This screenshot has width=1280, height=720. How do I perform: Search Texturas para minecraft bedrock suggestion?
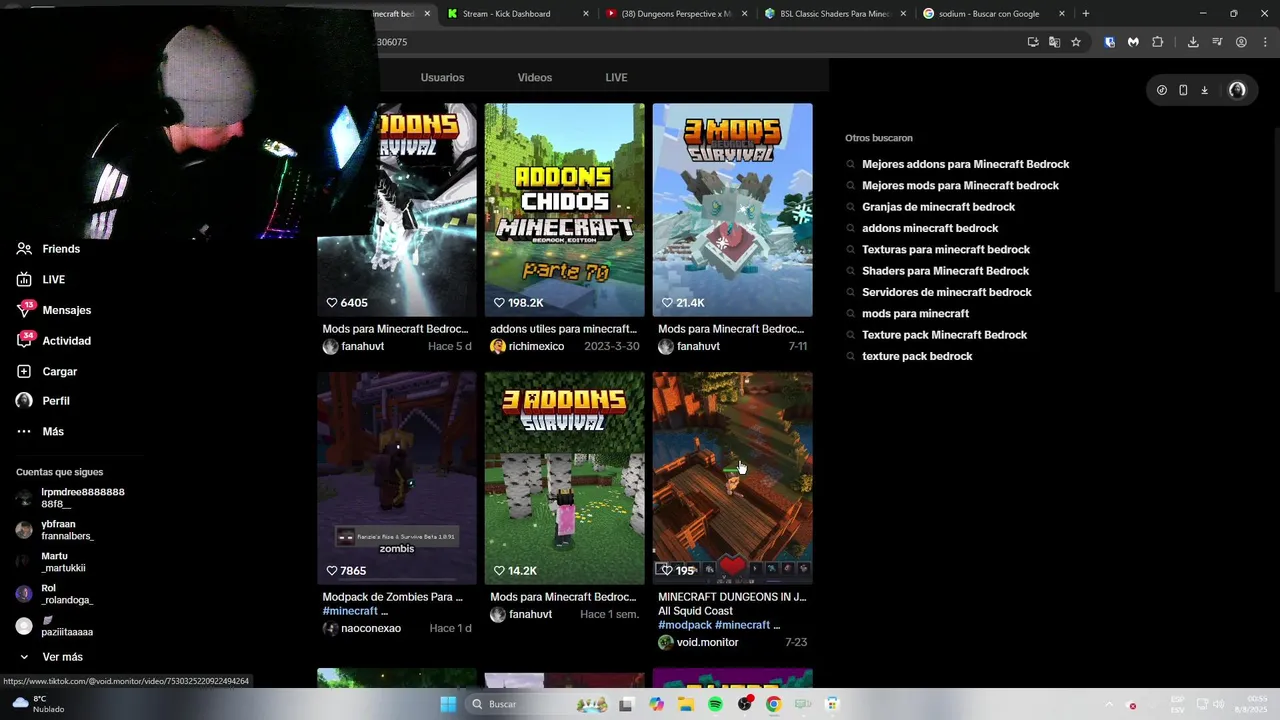click(x=945, y=250)
